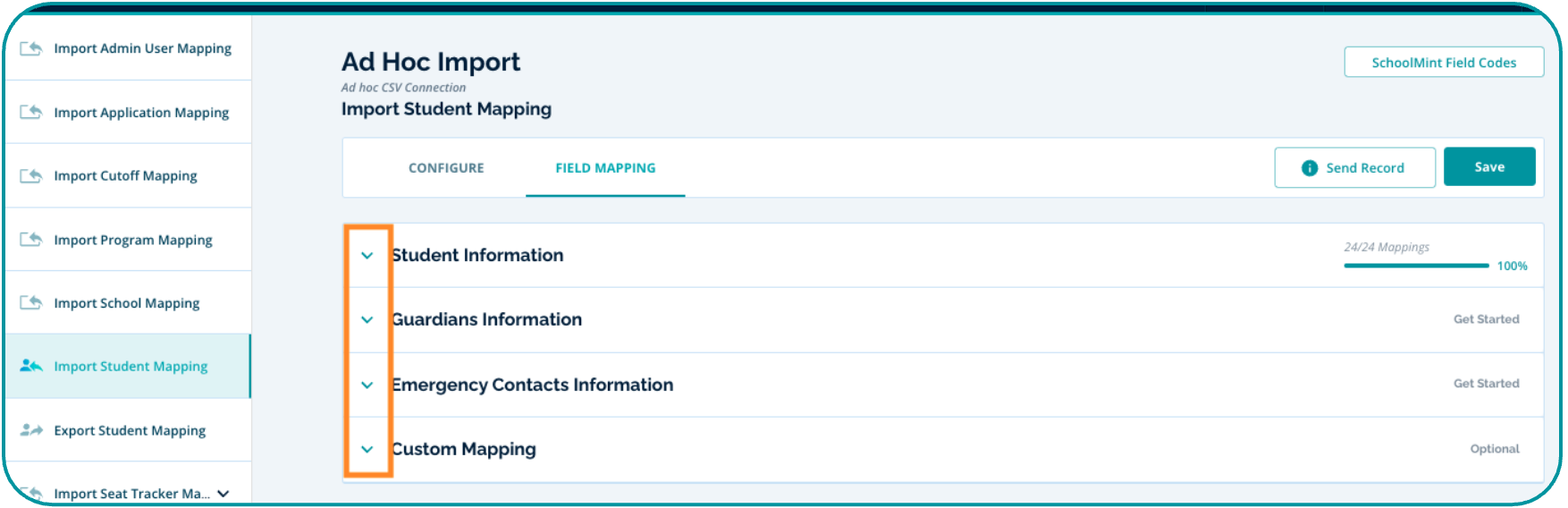
Task: Expand the Guardians Information chevron
Action: [x=367, y=320]
